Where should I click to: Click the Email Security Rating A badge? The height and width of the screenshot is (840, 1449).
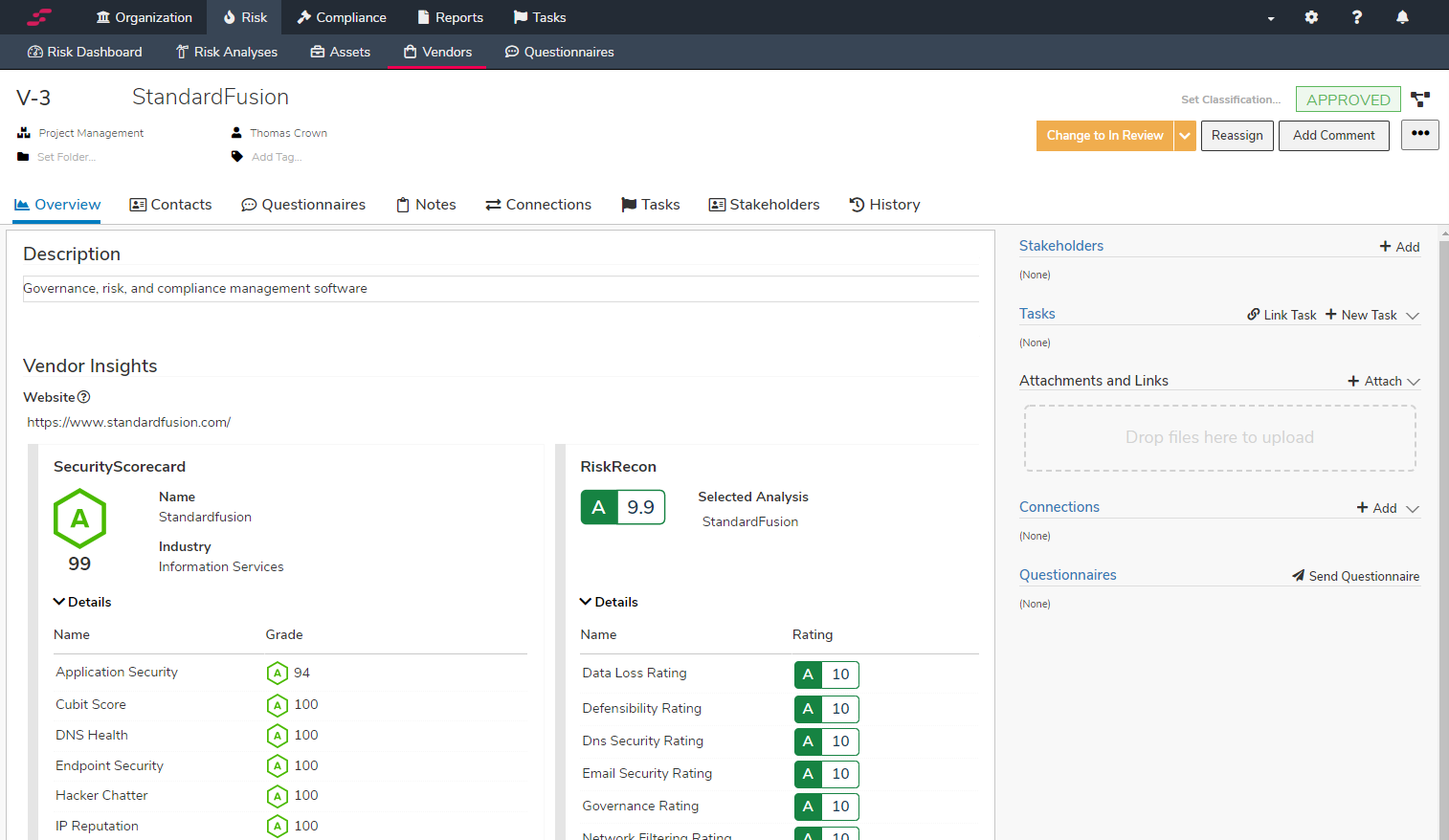tap(827, 774)
